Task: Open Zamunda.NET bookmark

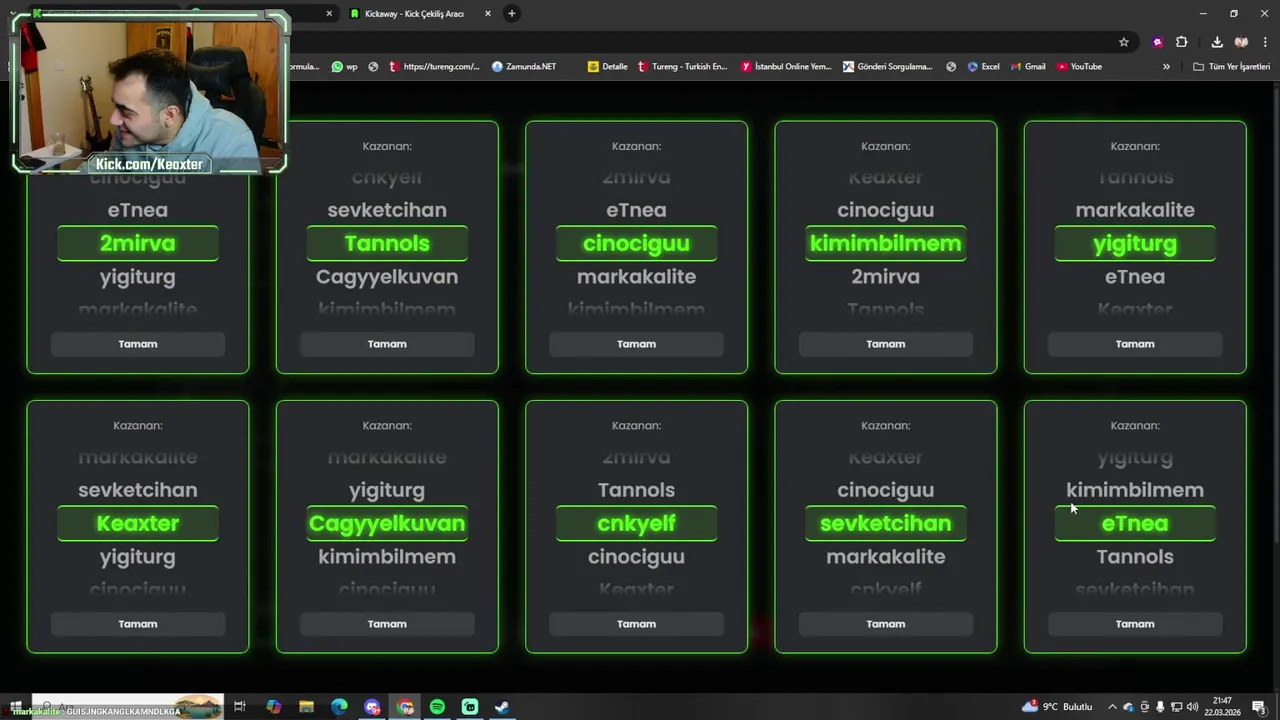Action: coord(524,67)
